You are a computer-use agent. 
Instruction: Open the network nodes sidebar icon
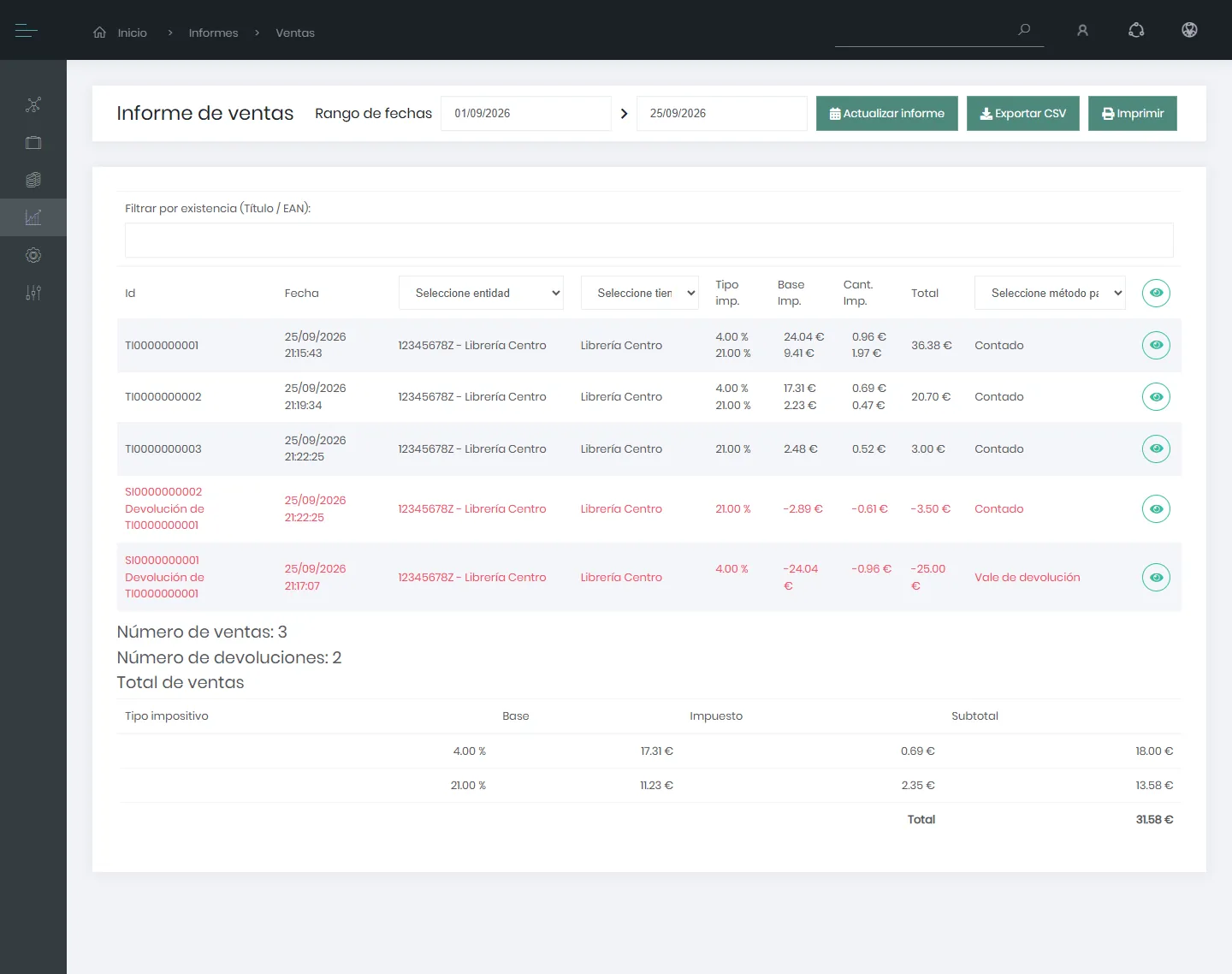[33, 105]
